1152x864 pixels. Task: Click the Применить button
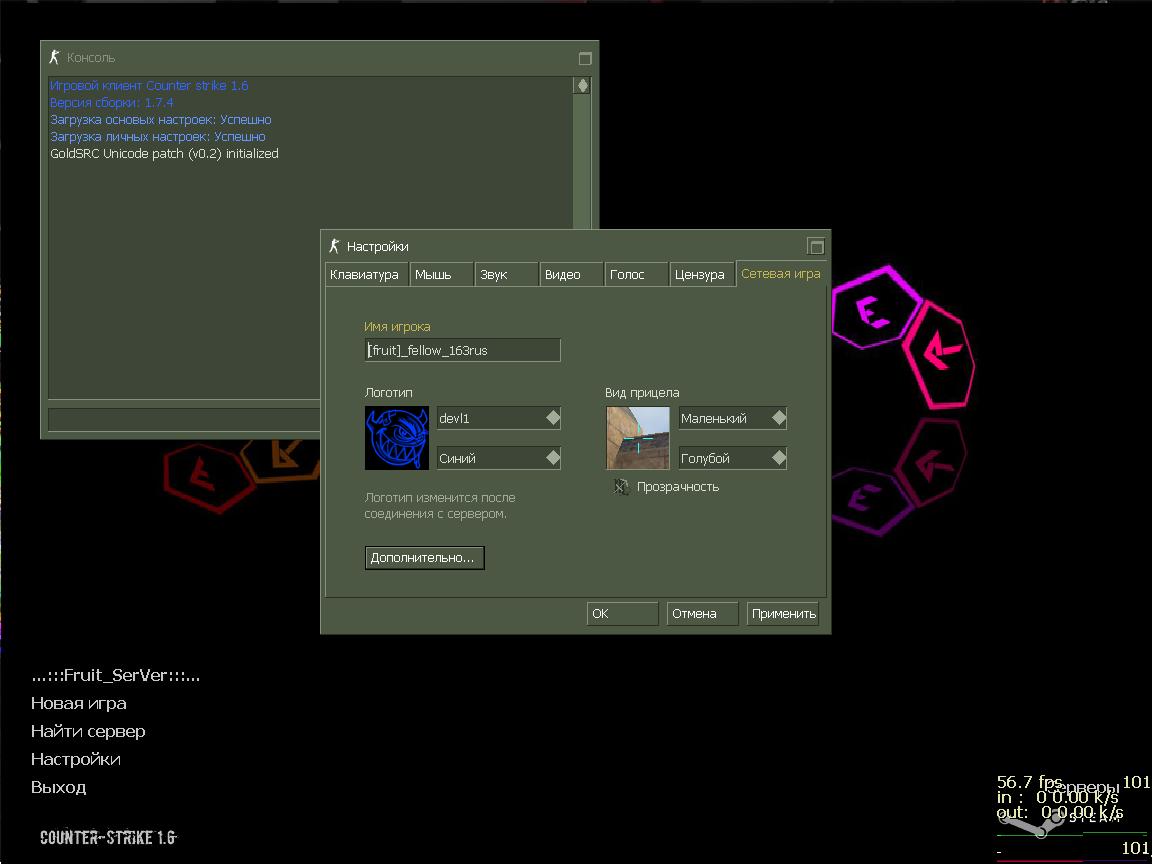click(x=783, y=613)
